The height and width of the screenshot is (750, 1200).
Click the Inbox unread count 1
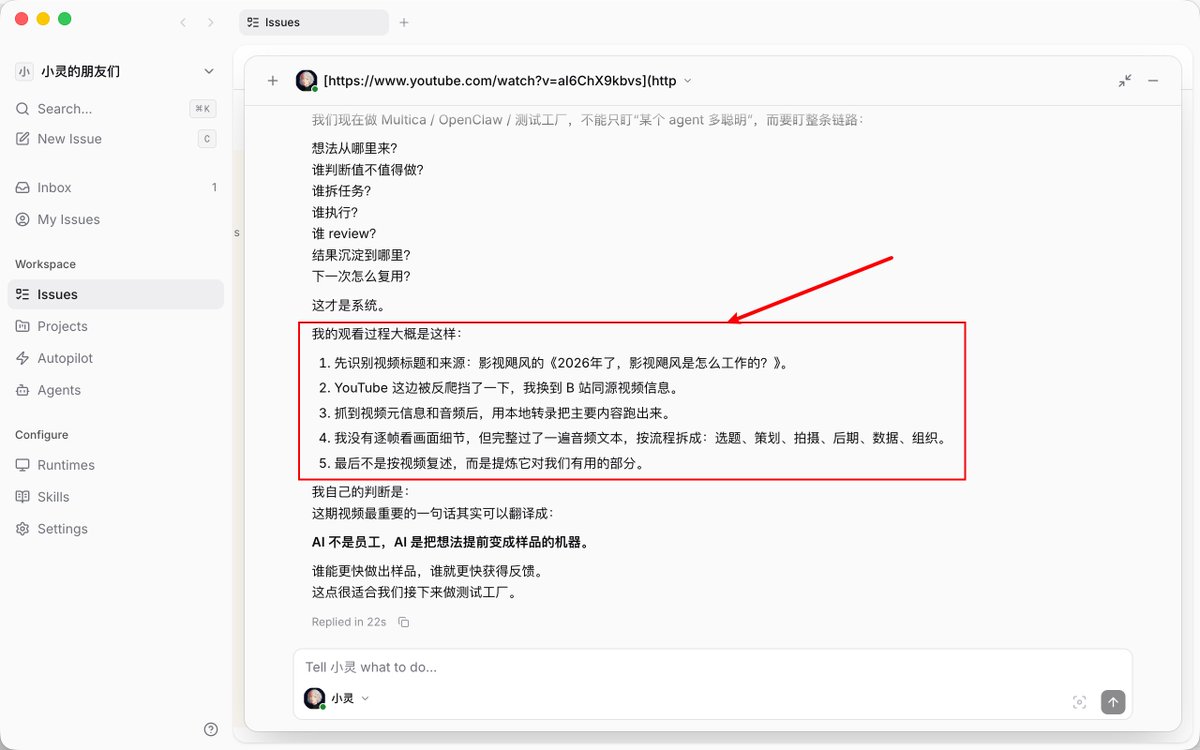click(x=214, y=187)
